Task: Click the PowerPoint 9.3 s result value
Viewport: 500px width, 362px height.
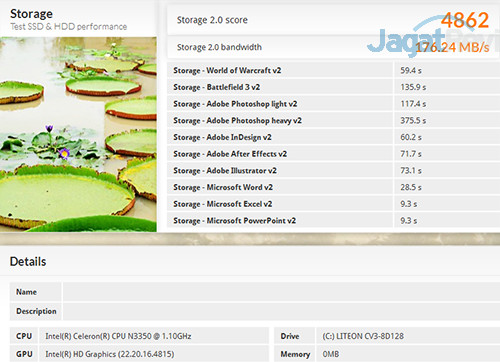Action: [x=408, y=221]
